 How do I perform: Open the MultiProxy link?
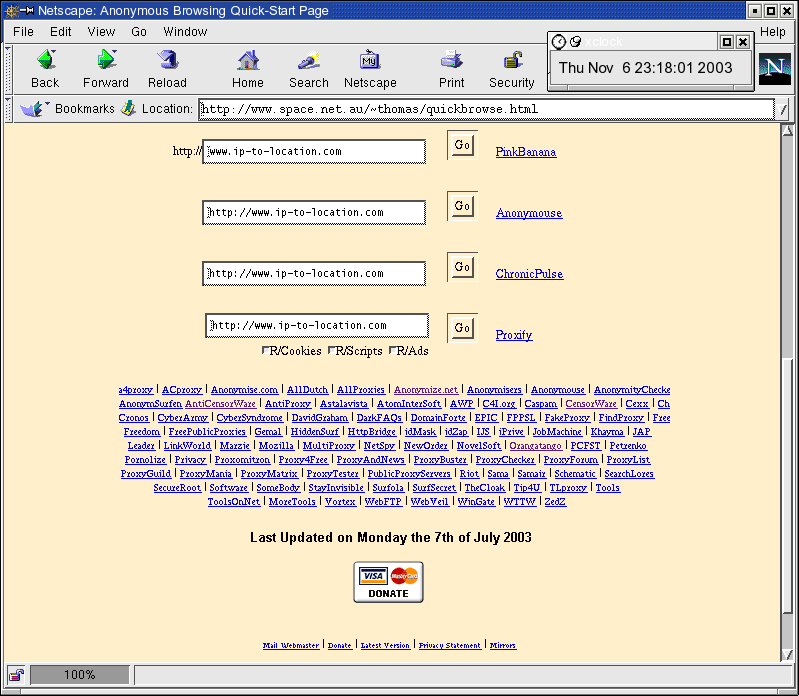coord(329,446)
